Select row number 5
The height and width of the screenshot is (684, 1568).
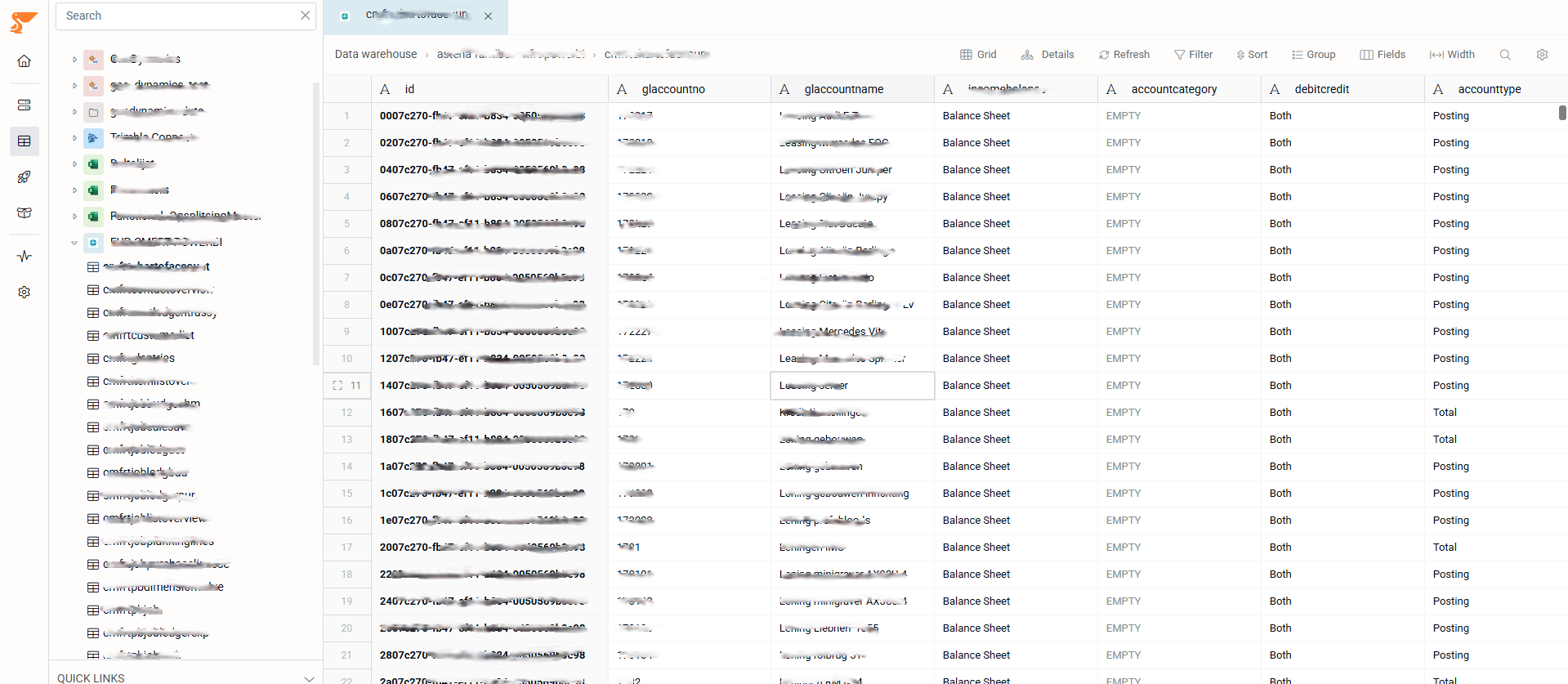pyautogui.click(x=346, y=224)
